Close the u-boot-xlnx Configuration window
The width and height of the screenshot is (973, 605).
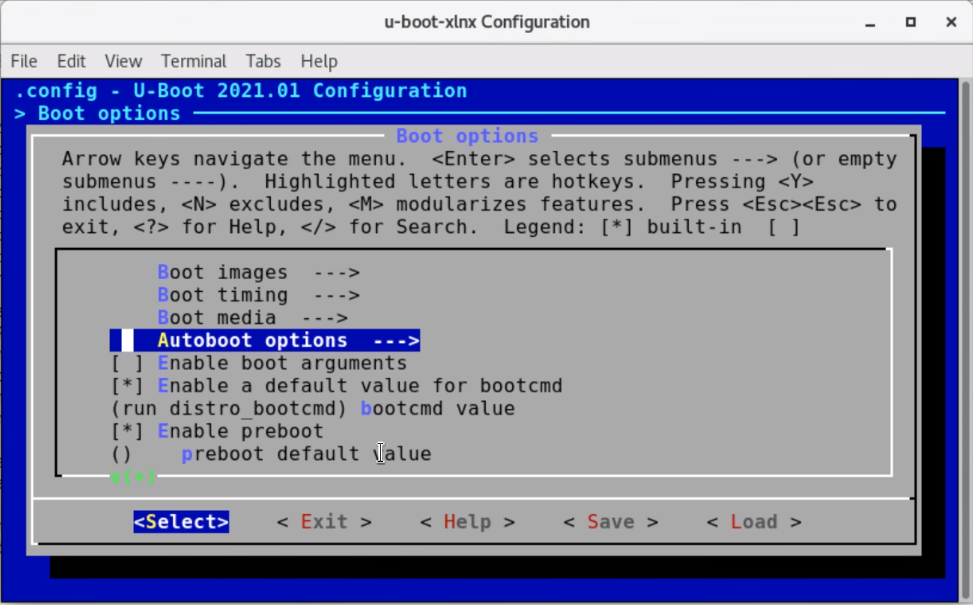click(x=951, y=22)
